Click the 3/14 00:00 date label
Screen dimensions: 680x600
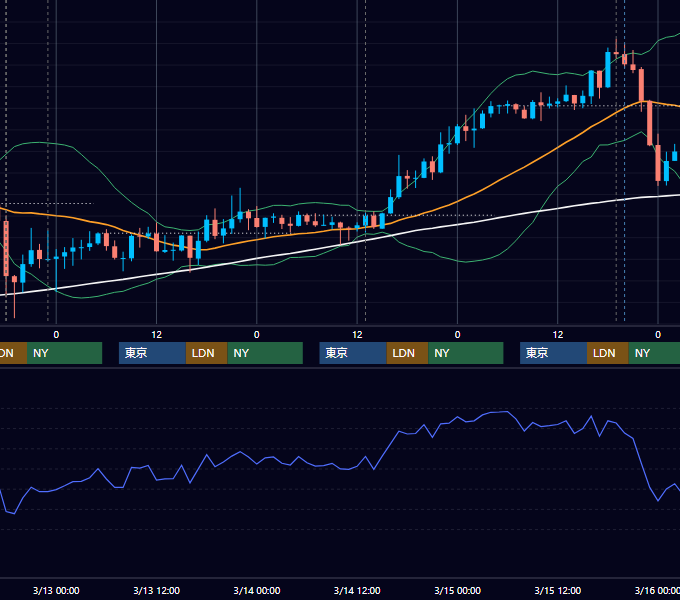[257, 590]
